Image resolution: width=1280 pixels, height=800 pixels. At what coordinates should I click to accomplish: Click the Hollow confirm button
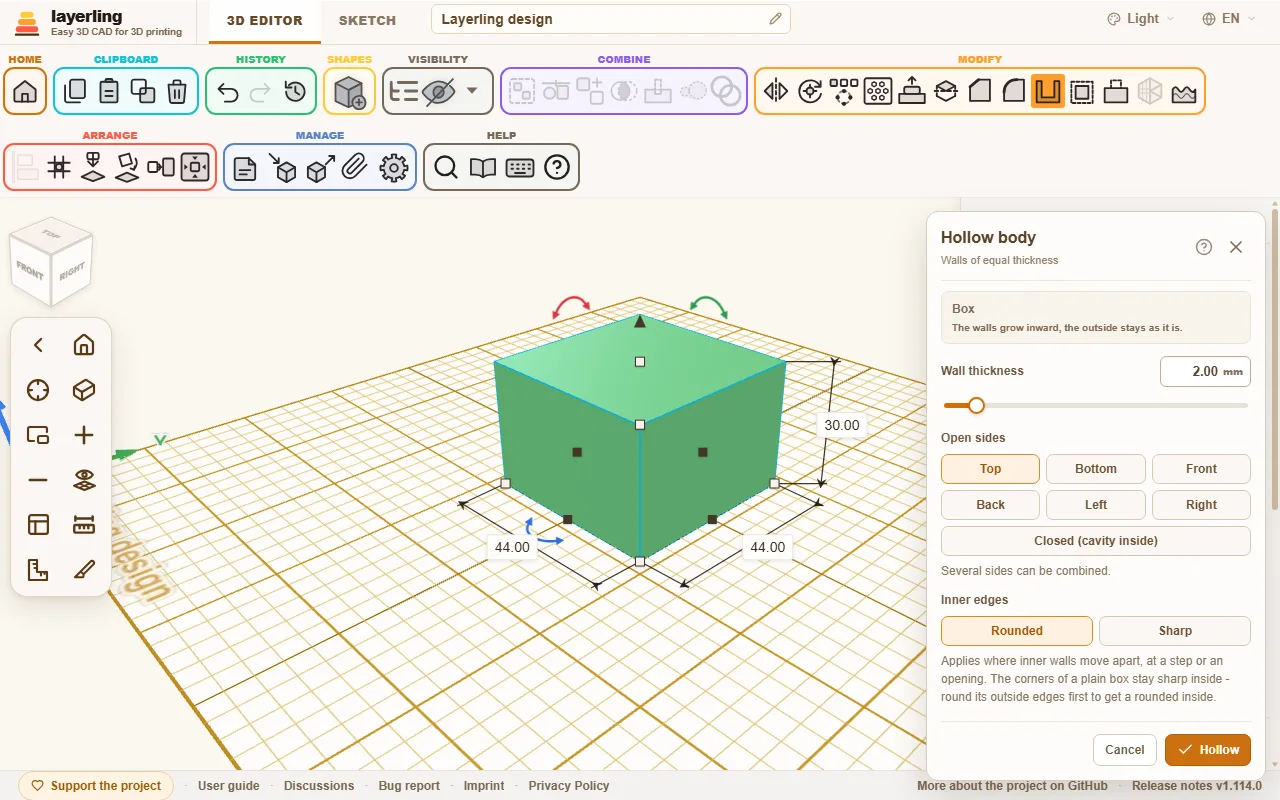click(1208, 750)
